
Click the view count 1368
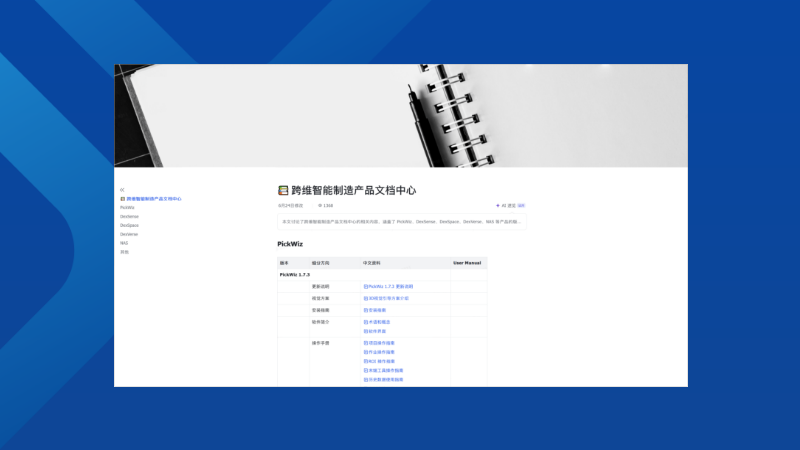click(x=328, y=206)
